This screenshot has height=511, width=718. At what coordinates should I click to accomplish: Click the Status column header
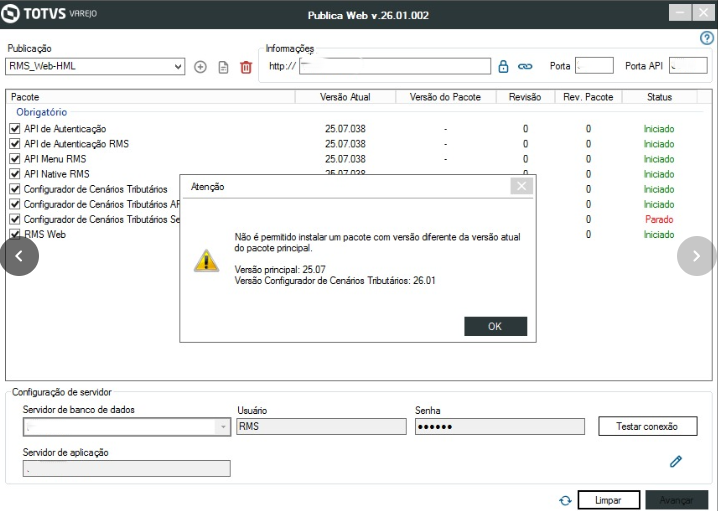pos(659,97)
